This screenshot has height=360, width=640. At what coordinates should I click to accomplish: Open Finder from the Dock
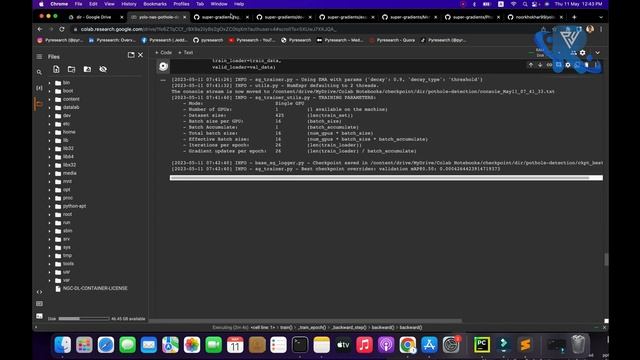pyautogui.click(x=62, y=344)
